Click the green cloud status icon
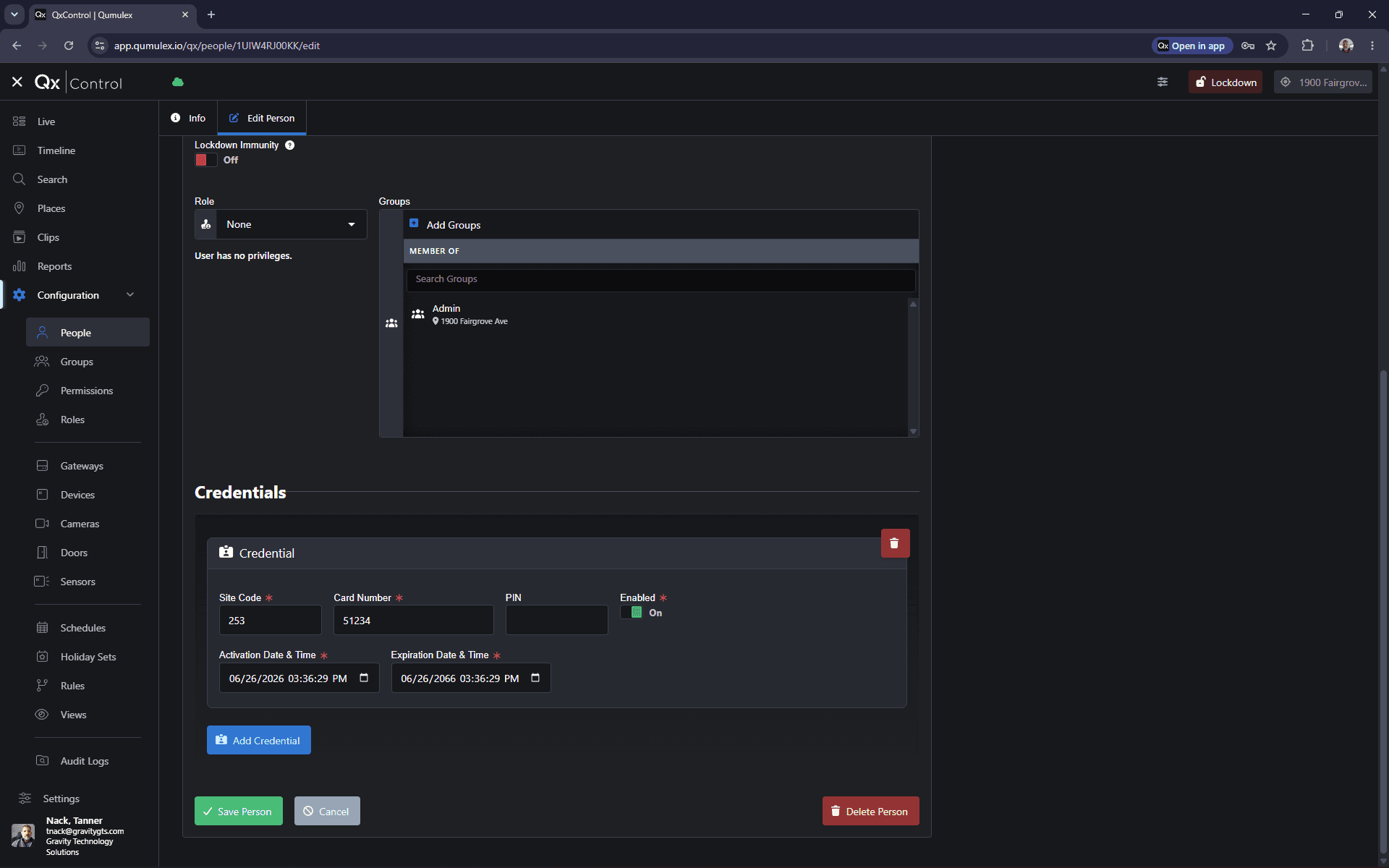Image resolution: width=1389 pixels, height=868 pixels. point(178,82)
